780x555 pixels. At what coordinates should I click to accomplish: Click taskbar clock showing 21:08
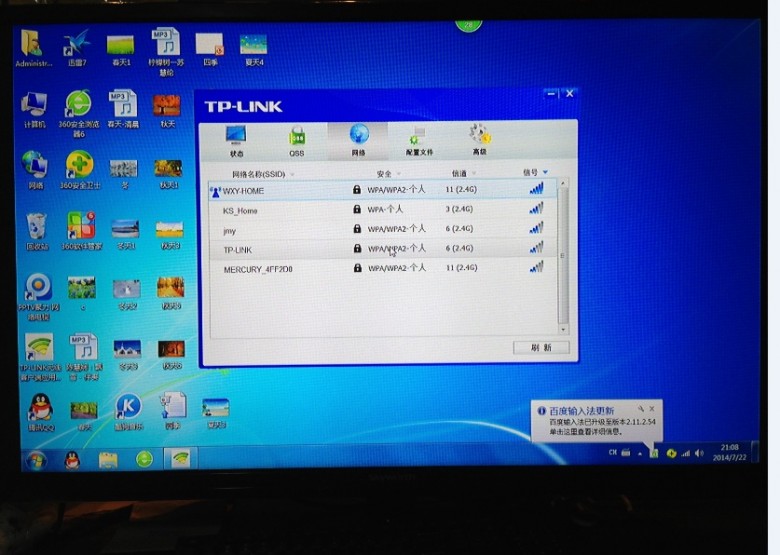(729, 452)
